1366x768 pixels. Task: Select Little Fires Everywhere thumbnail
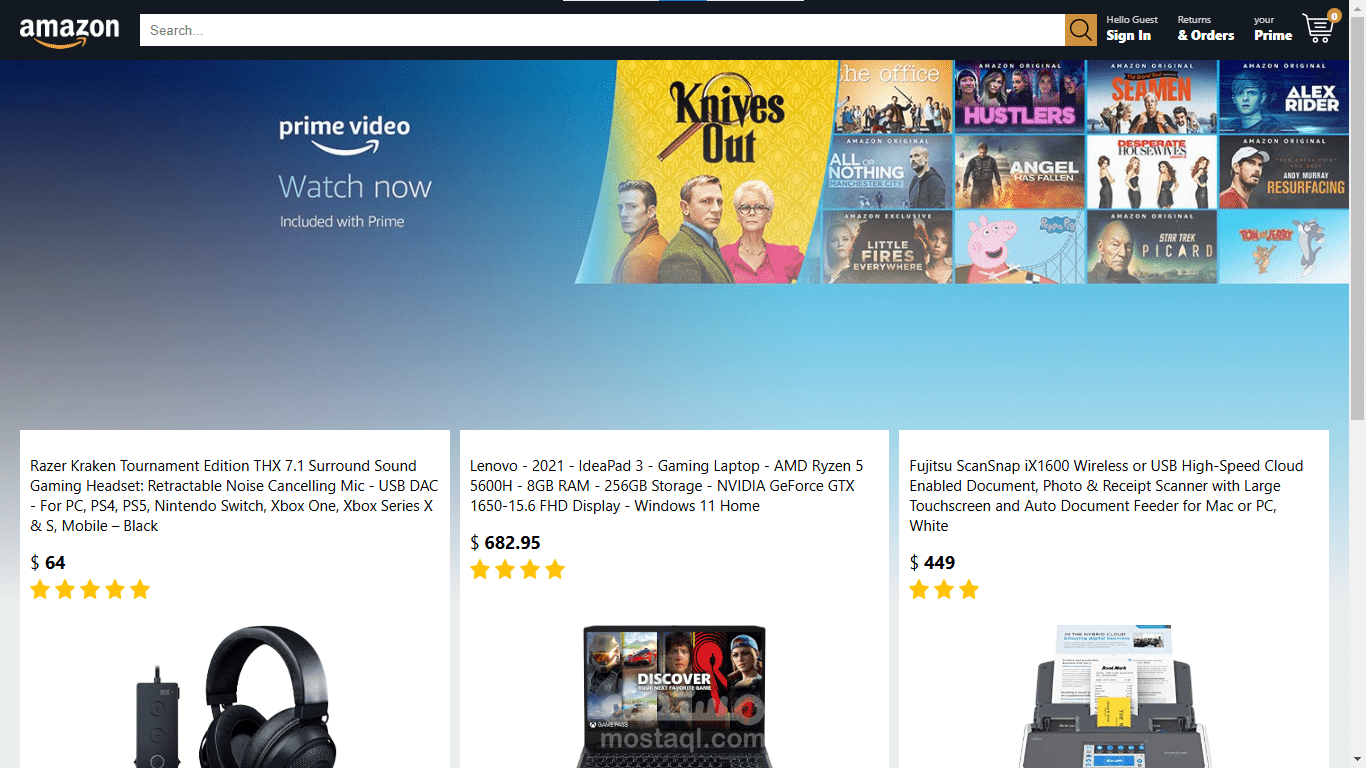click(x=887, y=247)
